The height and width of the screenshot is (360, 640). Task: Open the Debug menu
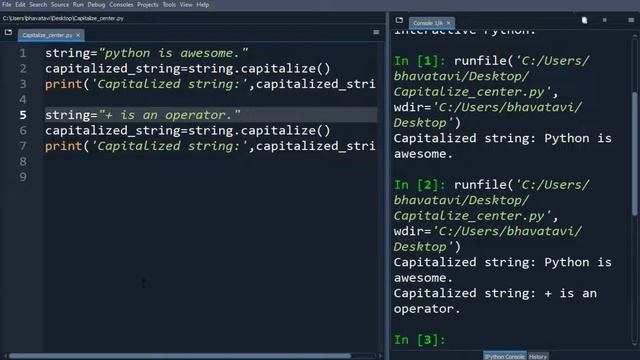pos(96,5)
